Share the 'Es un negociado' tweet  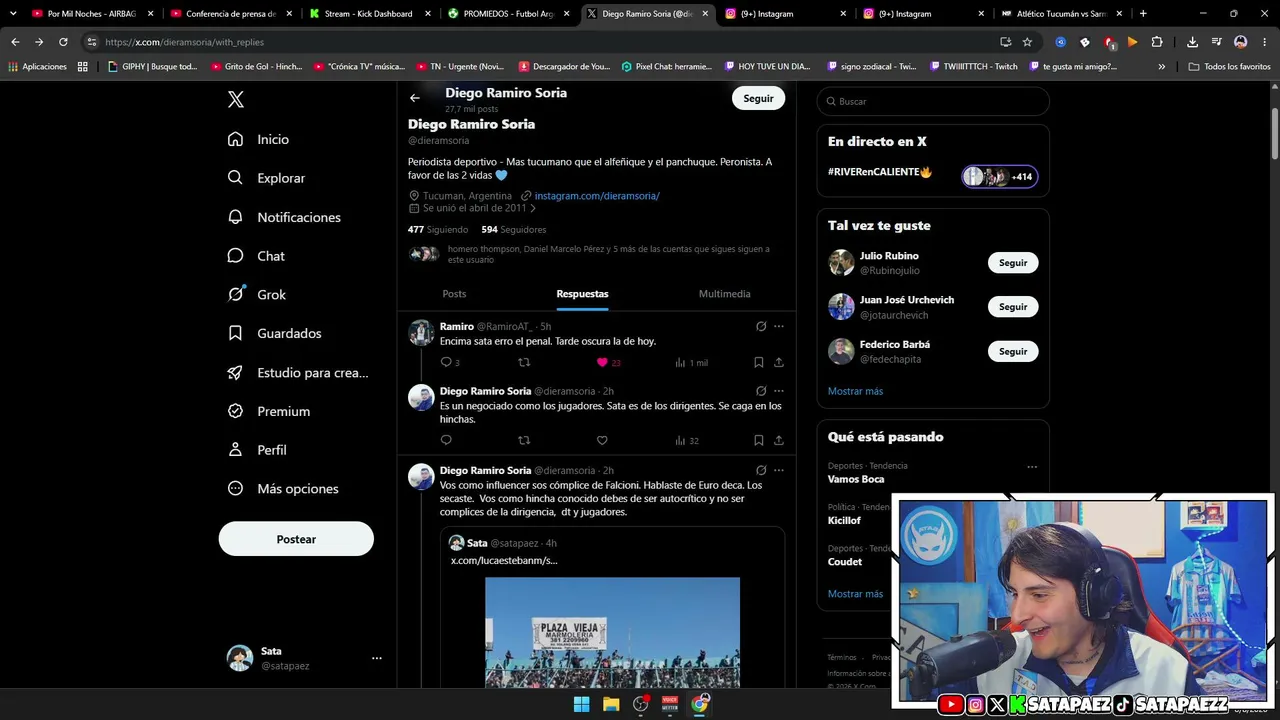click(x=779, y=440)
